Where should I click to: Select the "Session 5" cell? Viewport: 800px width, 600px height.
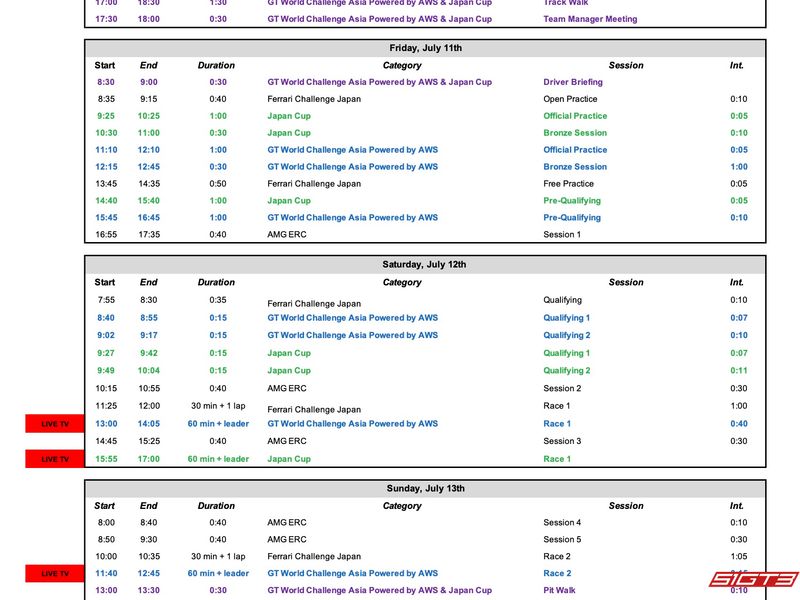click(562, 539)
